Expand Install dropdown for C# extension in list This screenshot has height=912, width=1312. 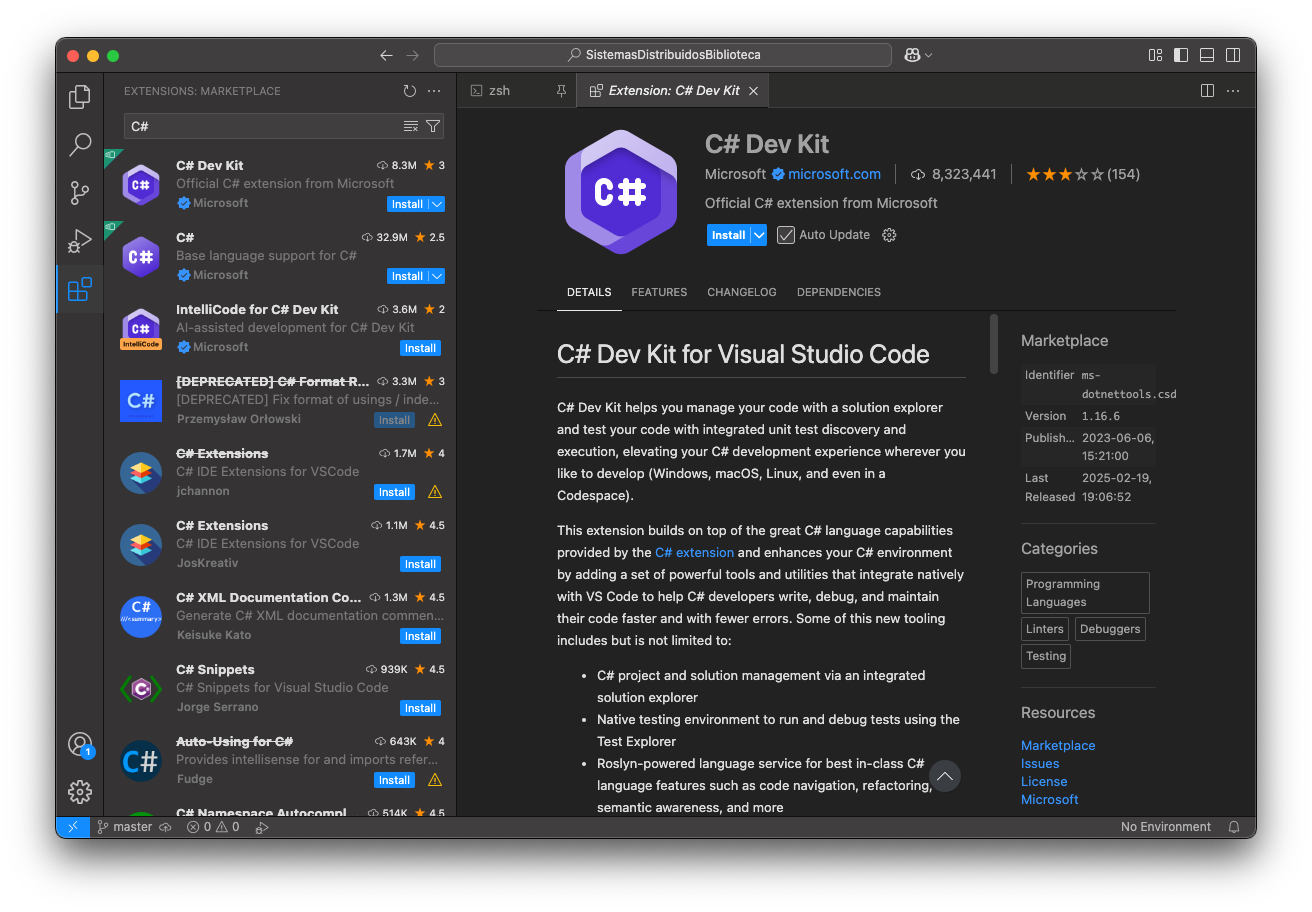437,276
